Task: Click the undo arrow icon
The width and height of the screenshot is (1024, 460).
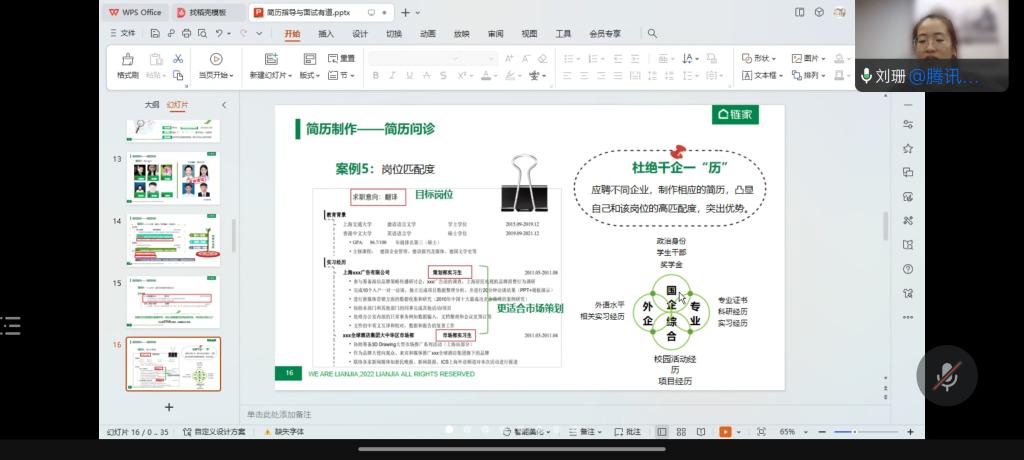Action: (x=218, y=33)
